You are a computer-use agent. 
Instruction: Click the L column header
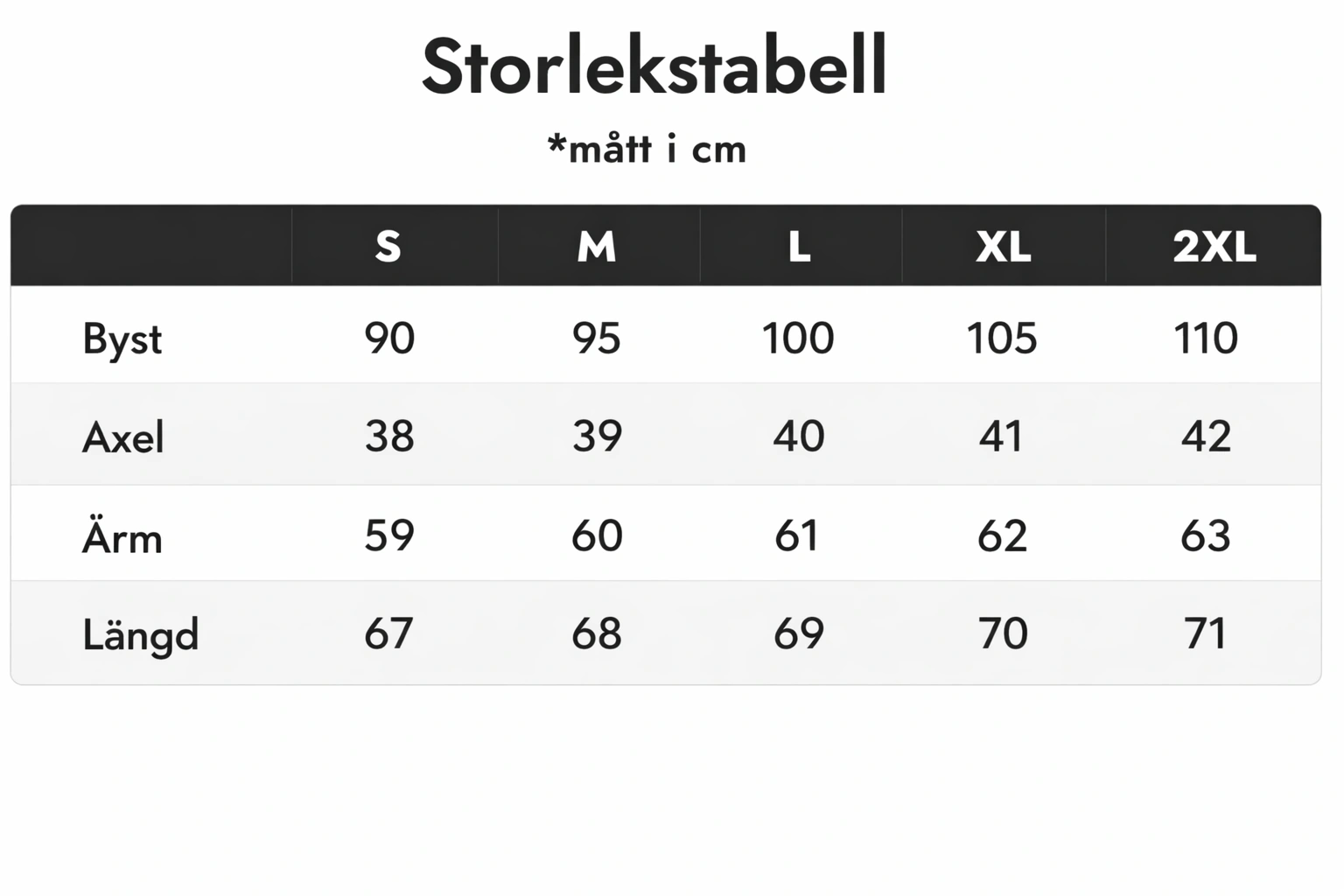pyautogui.click(x=799, y=247)
